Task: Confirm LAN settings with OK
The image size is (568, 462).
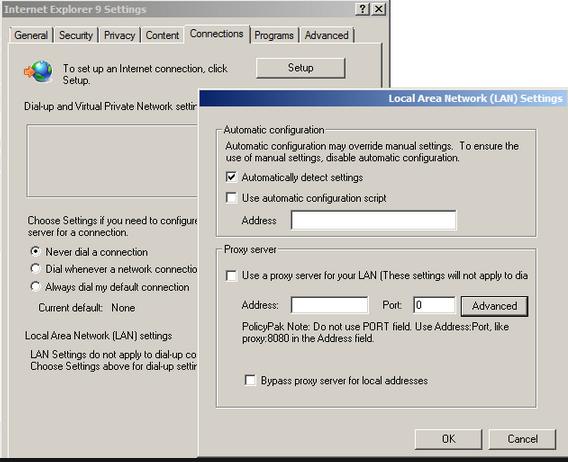Action: pos(448,439)
